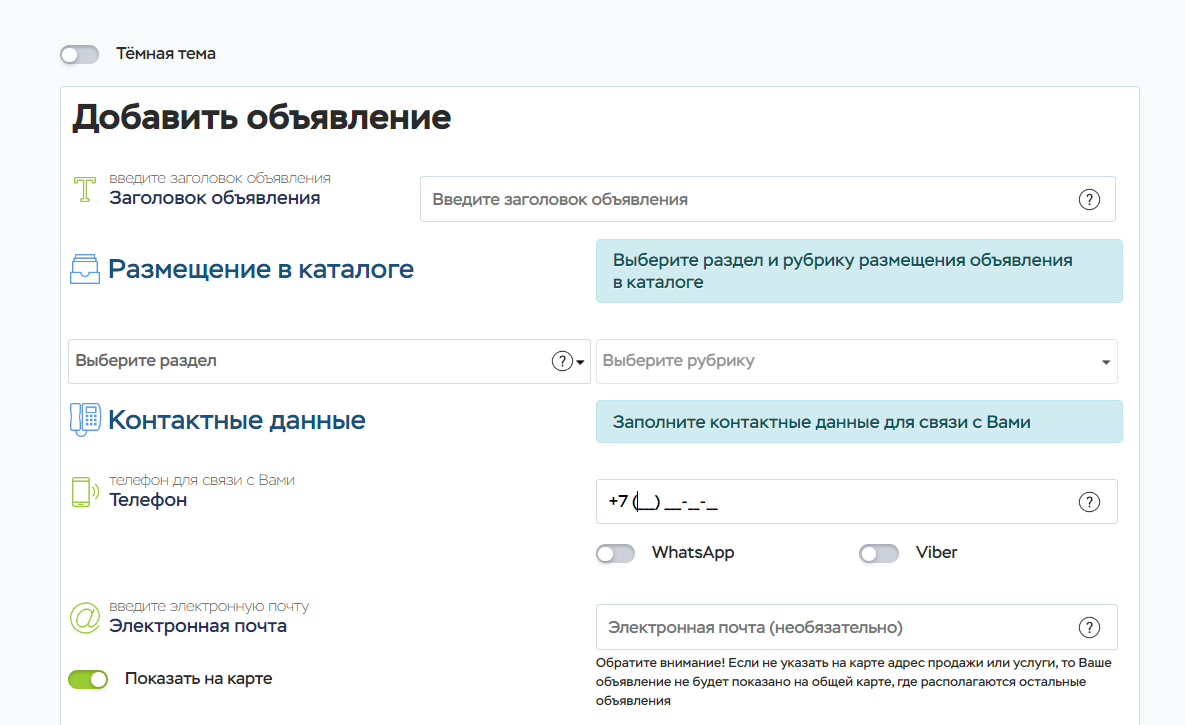Click the help icon in phone field

(1089, 502)
